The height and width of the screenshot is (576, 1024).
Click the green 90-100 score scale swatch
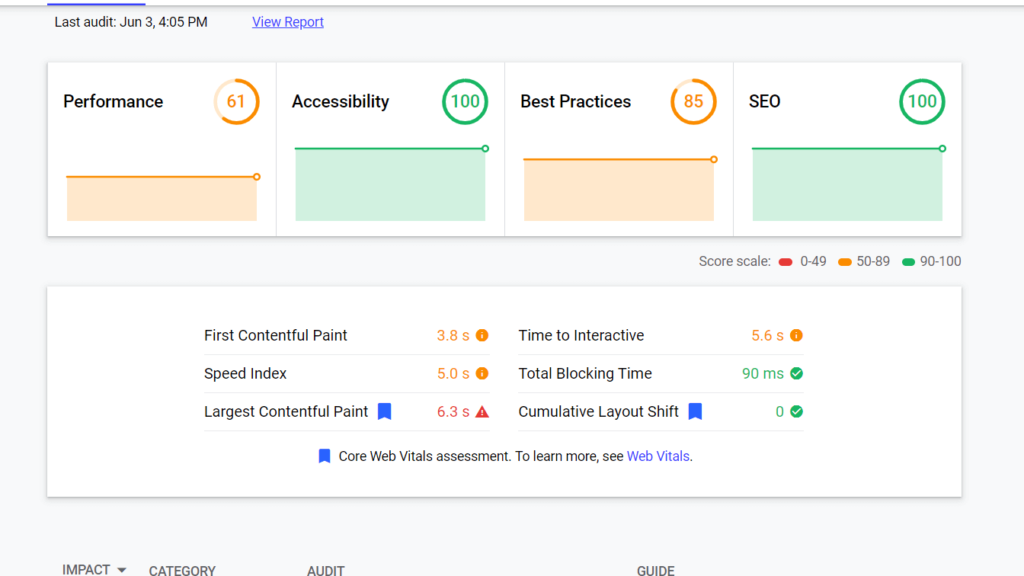point(908,262)
